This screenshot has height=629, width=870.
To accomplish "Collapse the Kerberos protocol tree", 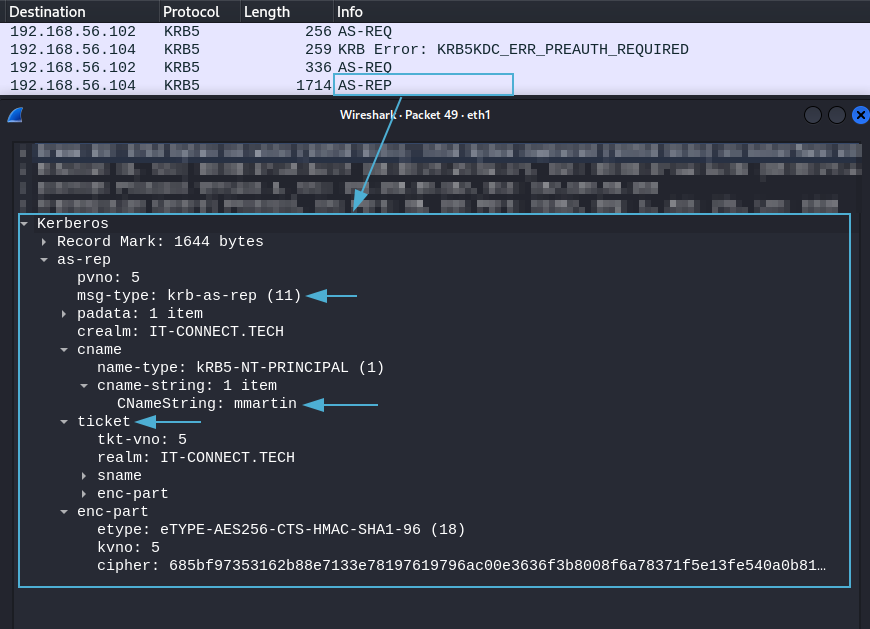I will pyautogui.click(x=25, y=224).
